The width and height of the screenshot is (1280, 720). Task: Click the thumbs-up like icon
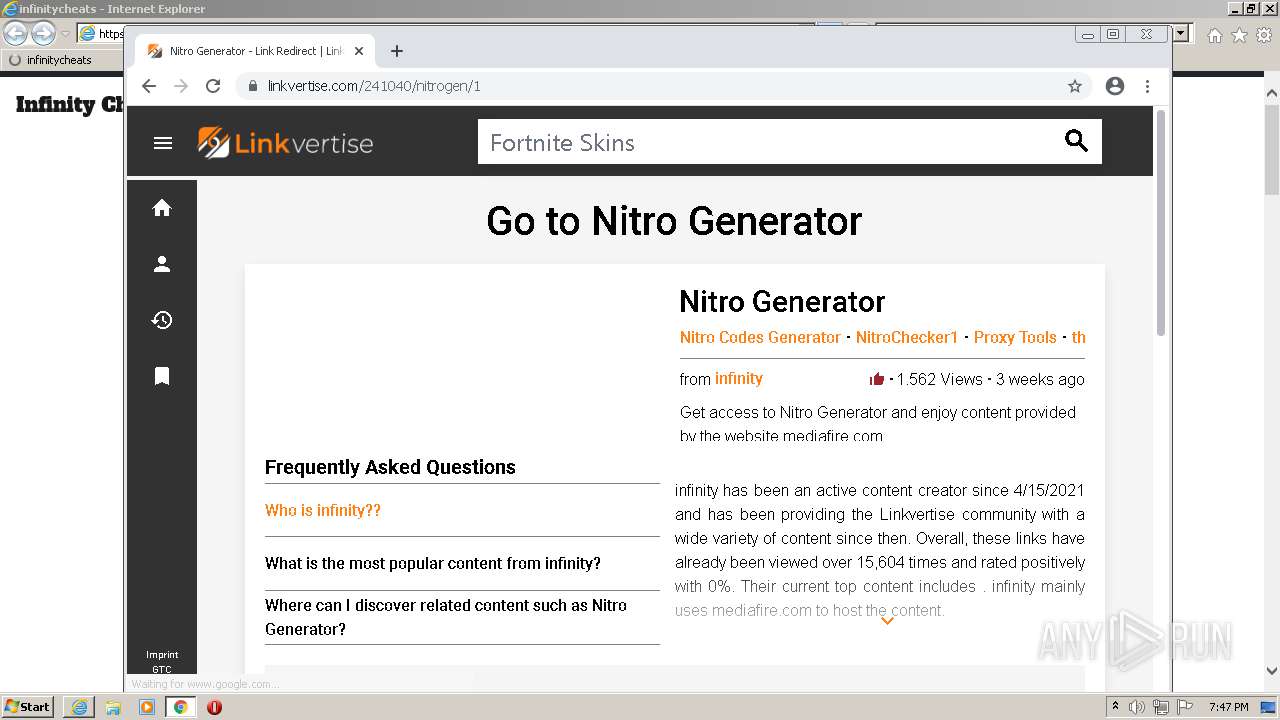click(877, 379)
